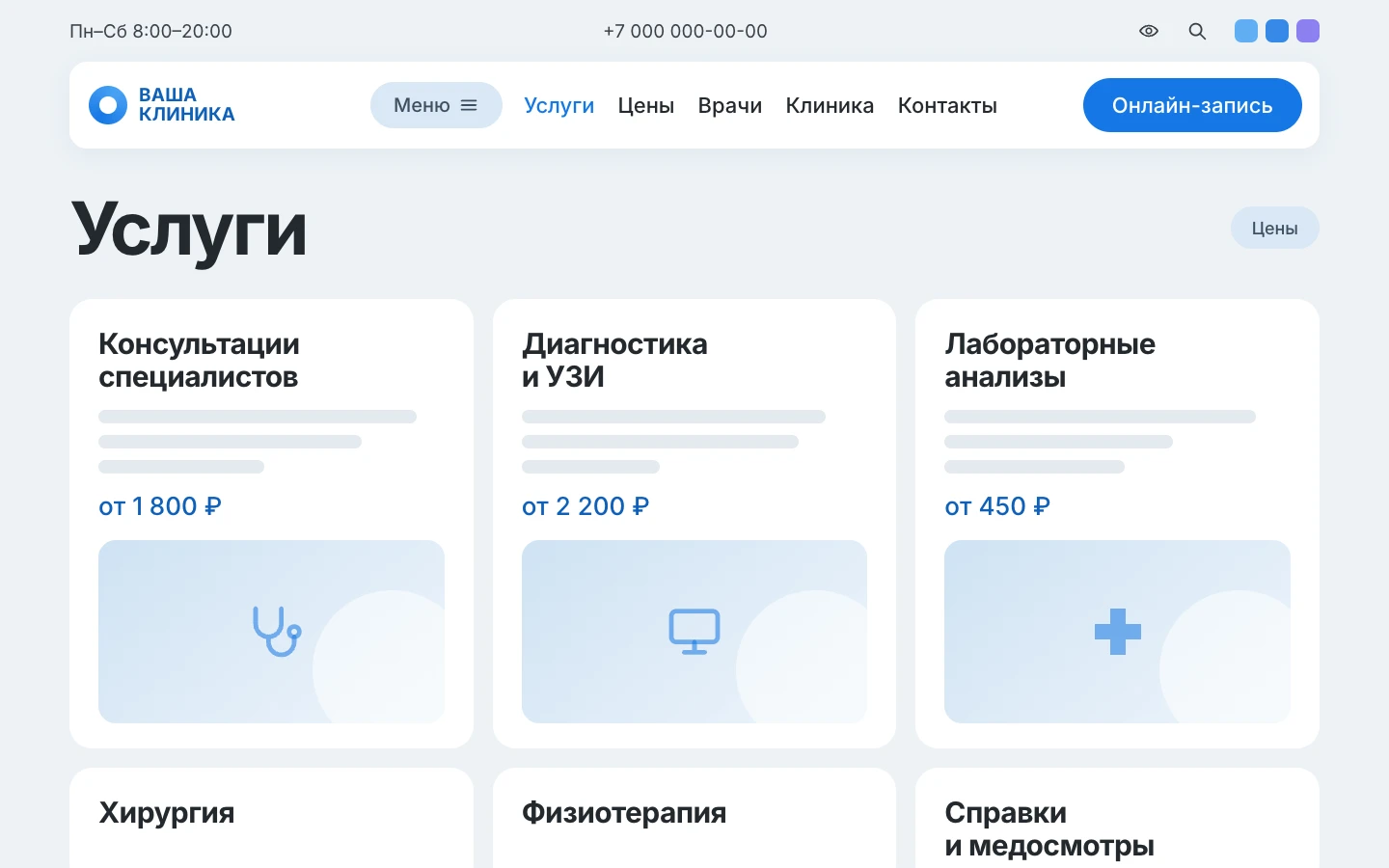Go to home via ВАША КЛИНИКА logo text

pos(186,105)
